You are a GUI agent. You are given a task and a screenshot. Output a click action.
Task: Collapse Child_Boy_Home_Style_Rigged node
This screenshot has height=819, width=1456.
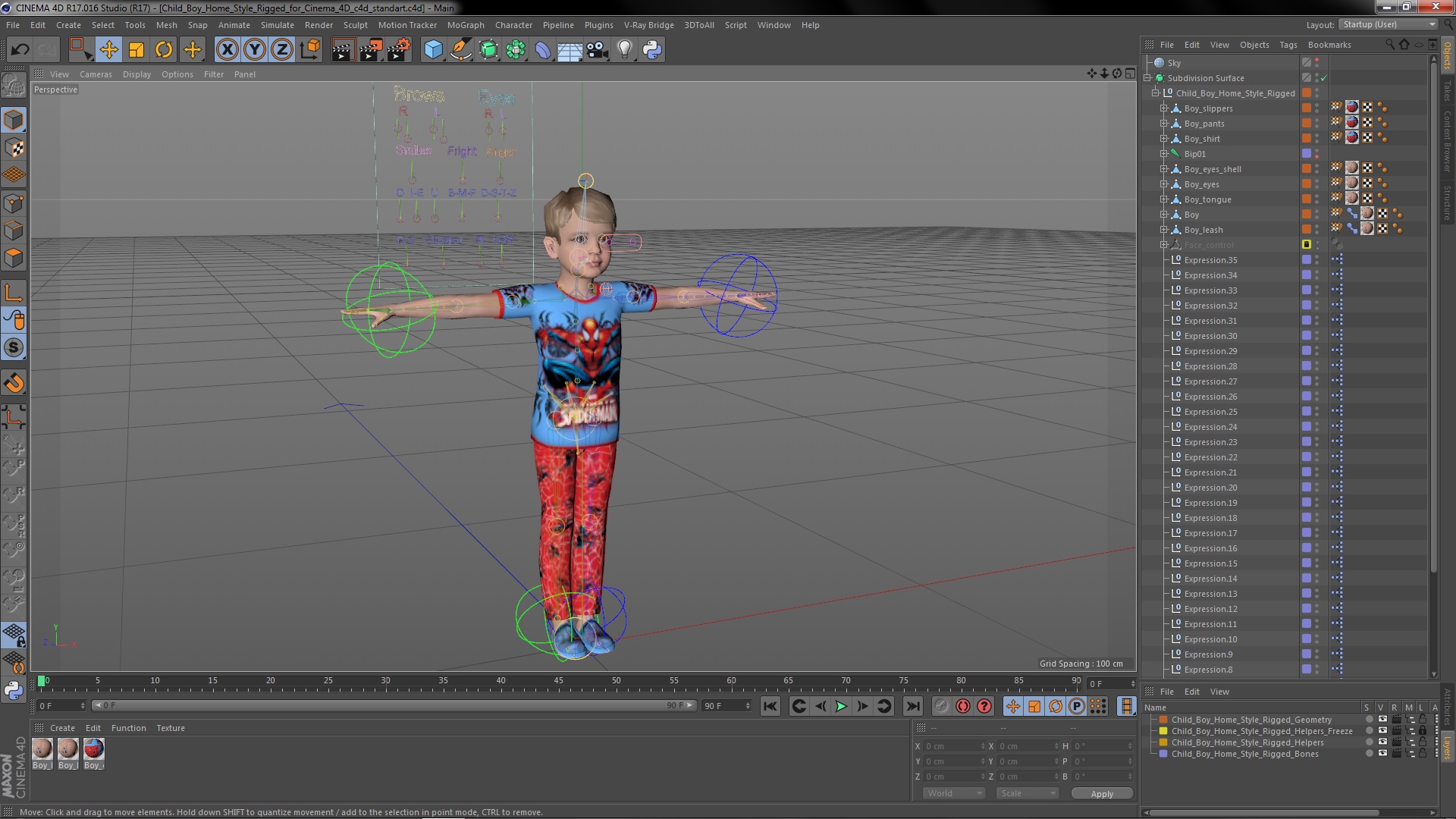[x=1155, y=93]
